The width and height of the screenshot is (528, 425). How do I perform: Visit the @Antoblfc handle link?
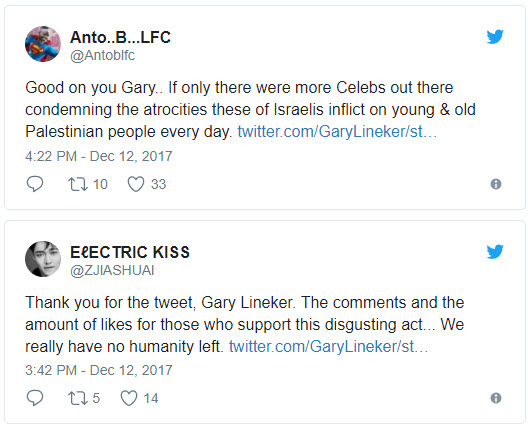pyautogui.click(x=102, y=55)
